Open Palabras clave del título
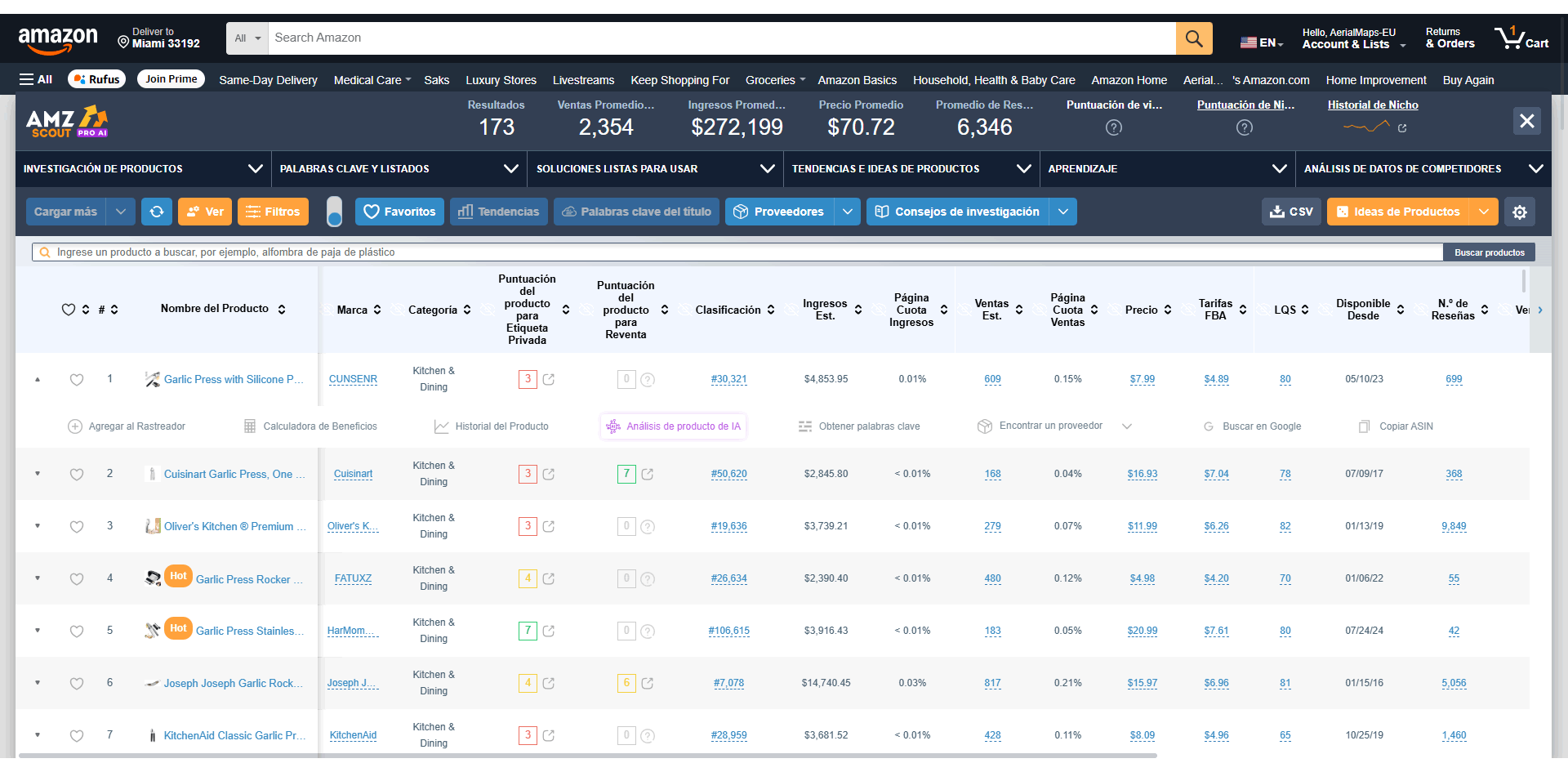 (x=636, y=212)
